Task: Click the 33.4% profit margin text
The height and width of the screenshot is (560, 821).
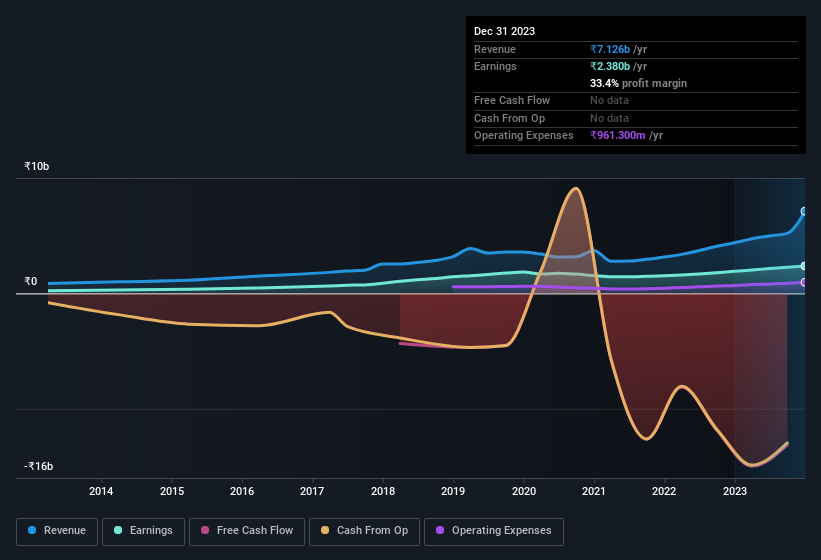Action: tap(638, 83)
